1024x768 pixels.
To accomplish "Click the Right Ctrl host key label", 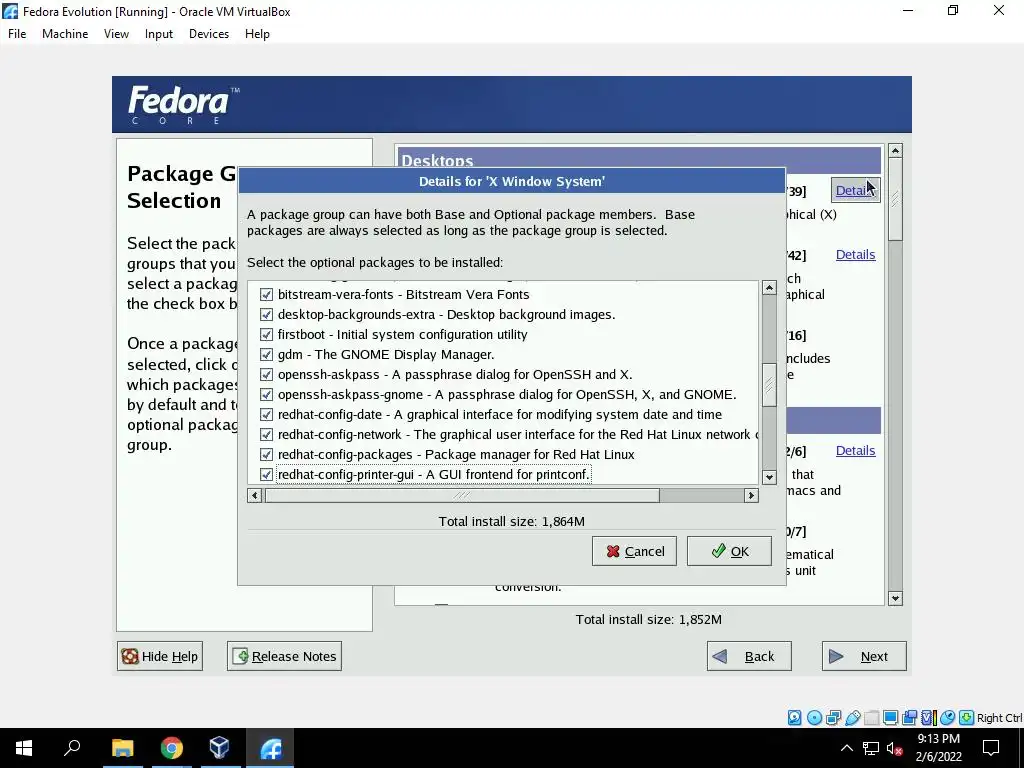I will point(999,718).
